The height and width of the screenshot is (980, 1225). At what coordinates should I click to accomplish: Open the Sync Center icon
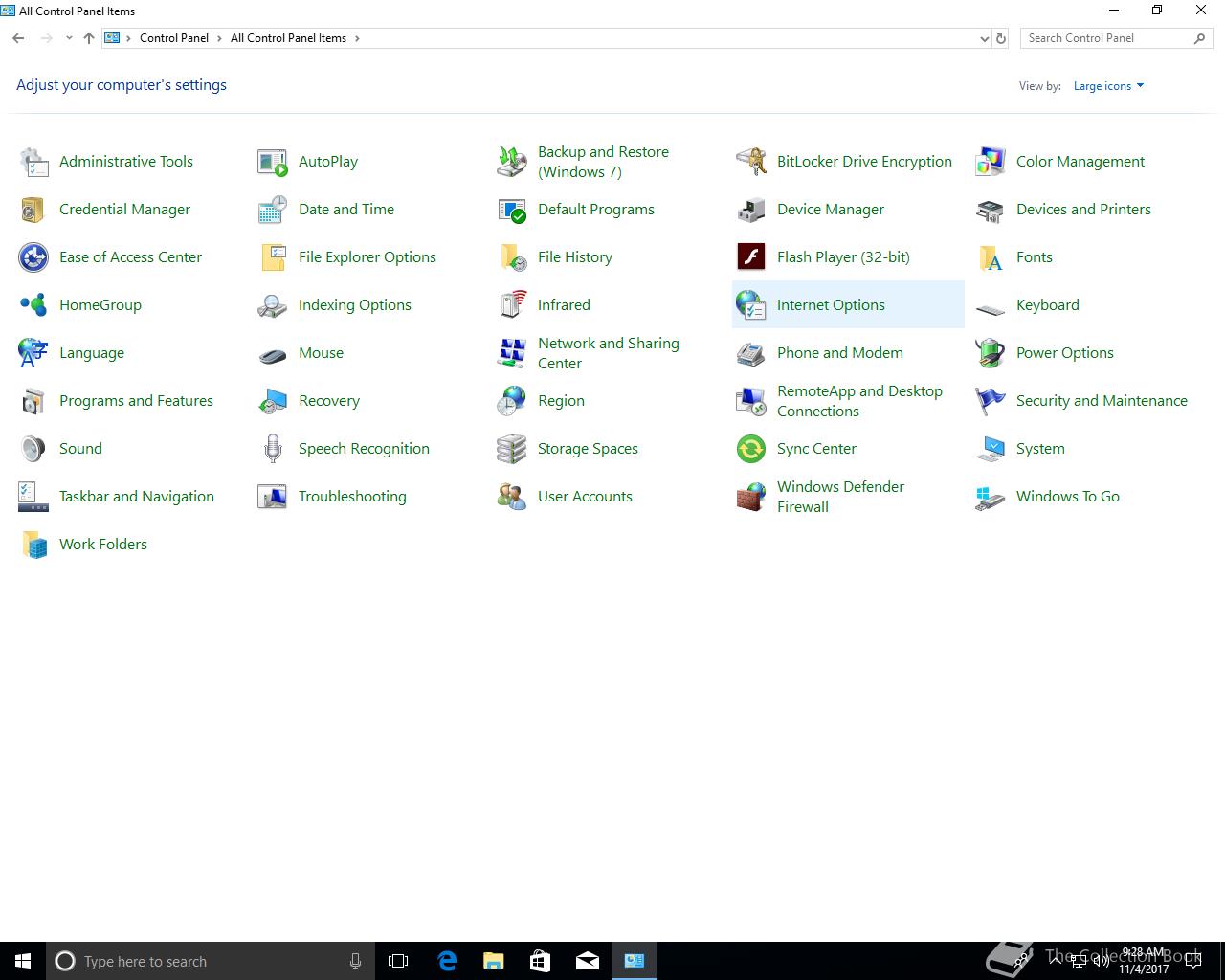(x=751, y=449)
